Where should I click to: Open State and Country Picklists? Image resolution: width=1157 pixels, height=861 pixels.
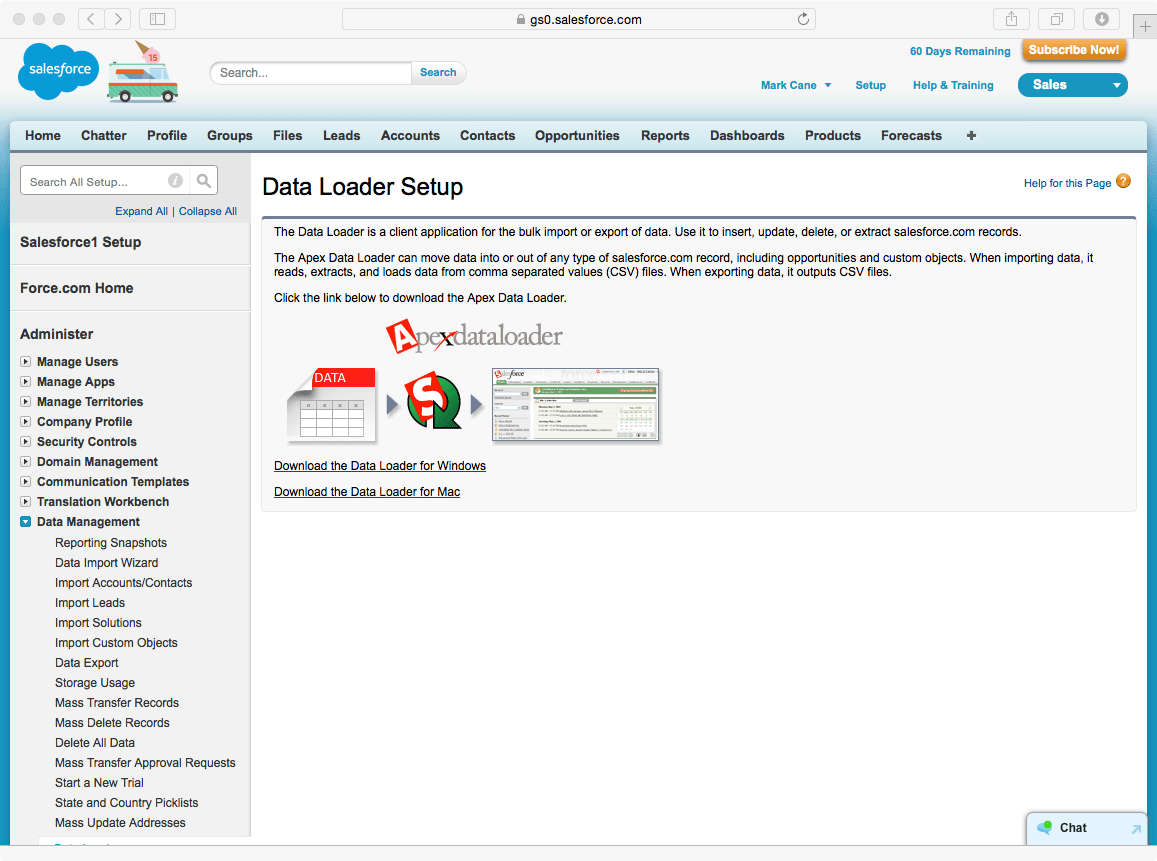[x=126, y=803]
